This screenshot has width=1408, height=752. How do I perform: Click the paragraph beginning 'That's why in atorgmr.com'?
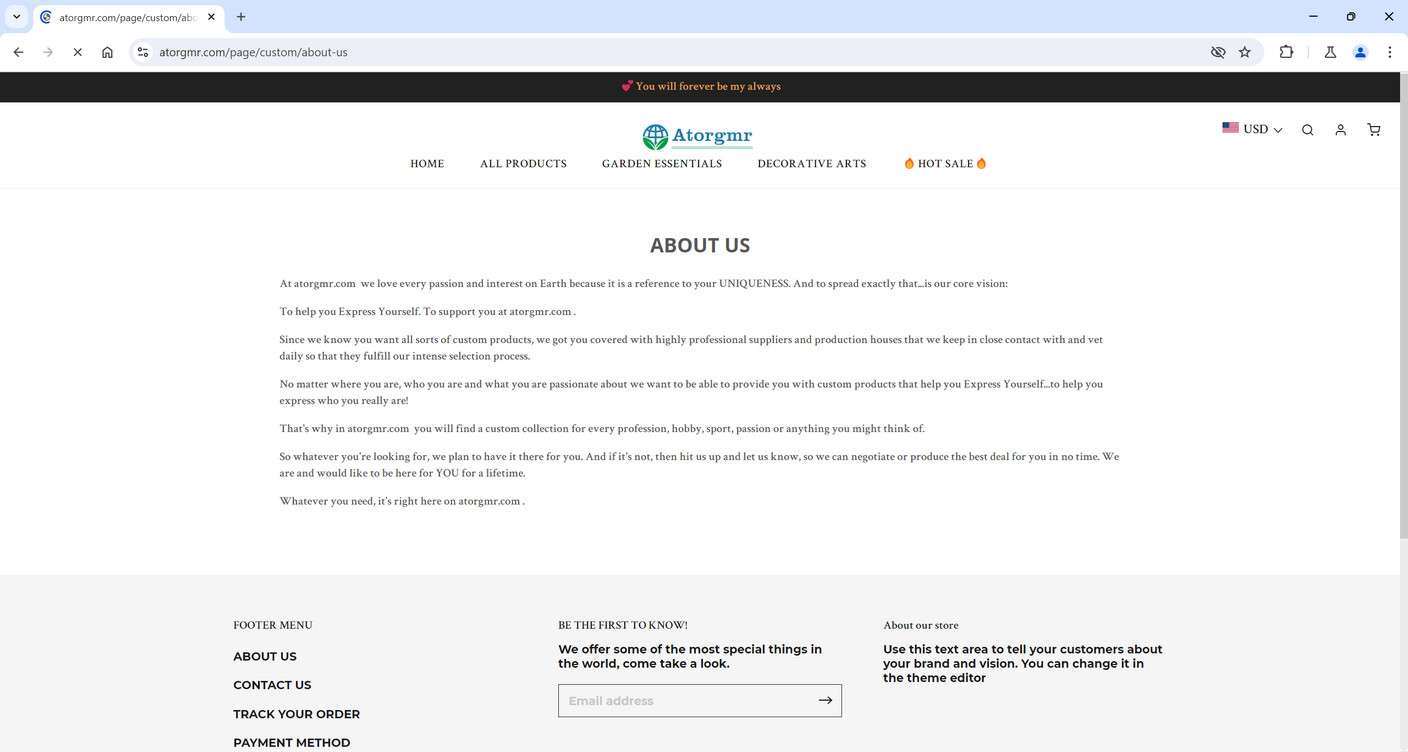coord(602,429)
